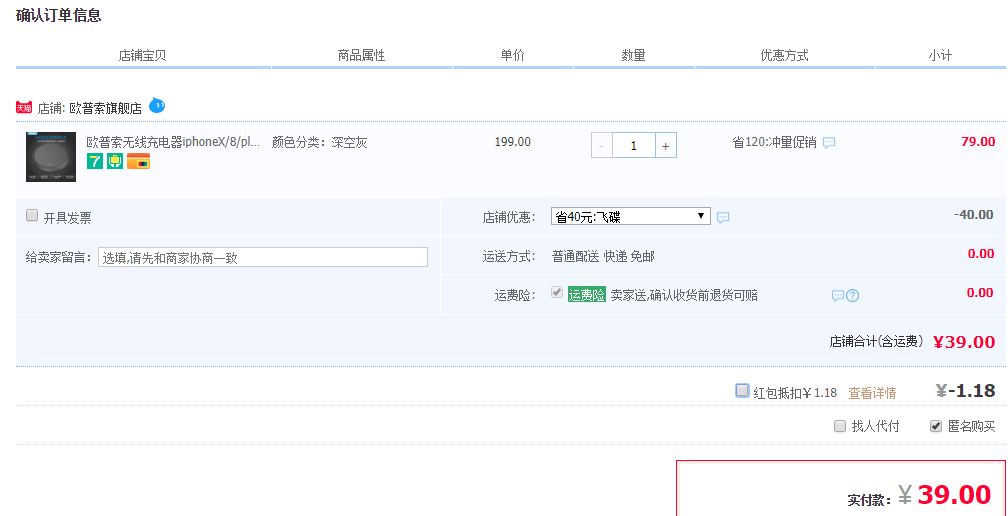Click the 小计 column header
This screenshot has height=516, width=1008.
pyautogui.click(x=940, y=55)
